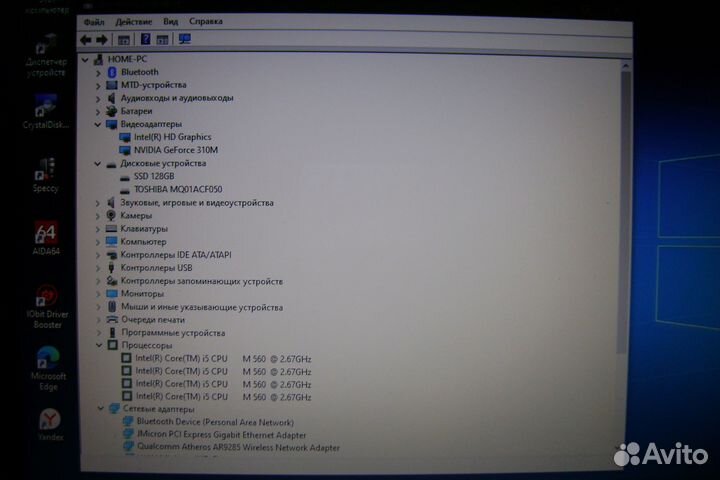
Task: Expand the Bluetooth category
Action: [x=98, y=73]
